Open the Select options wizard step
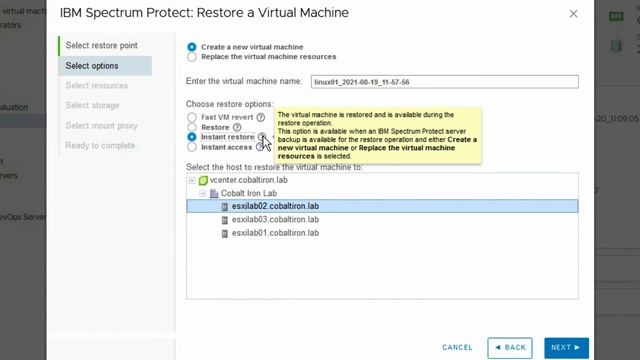Viewport: 640px width, 360px height. pos(105,66)
